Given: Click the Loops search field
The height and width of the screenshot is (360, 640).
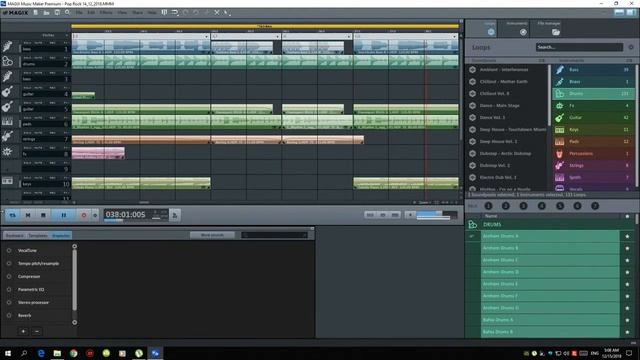Looking at the screenshot, I should 579,47.
